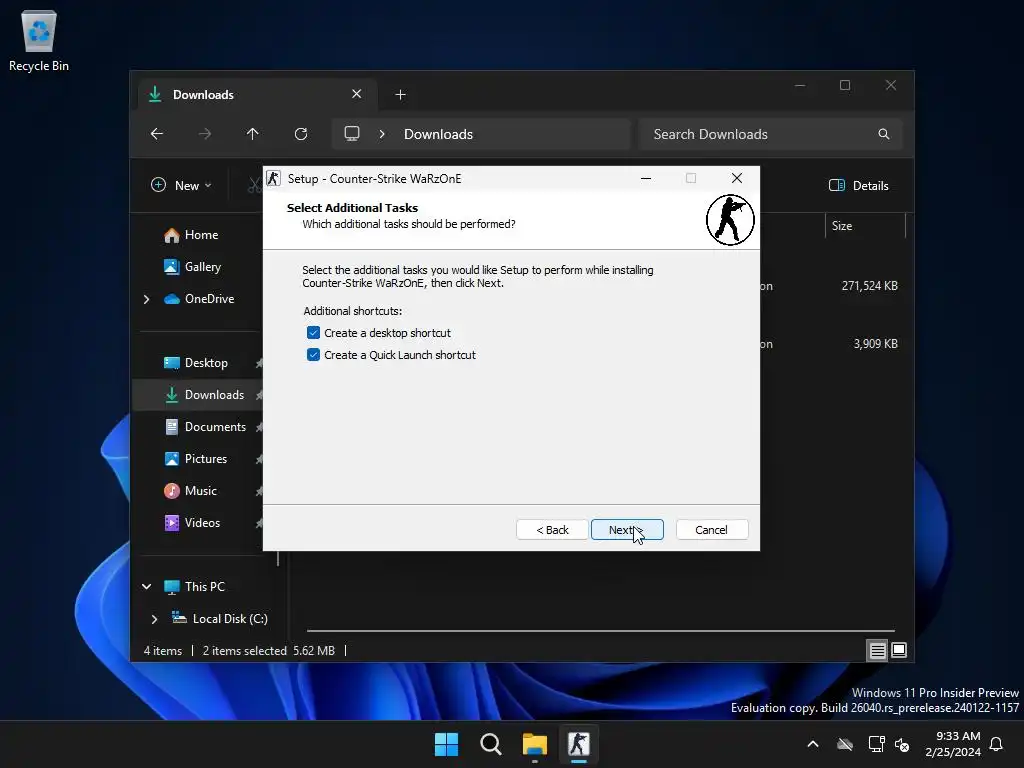Add a new File Explorer tab
The height and width of the screenshot is (768, 1024).
pos(400,95)
